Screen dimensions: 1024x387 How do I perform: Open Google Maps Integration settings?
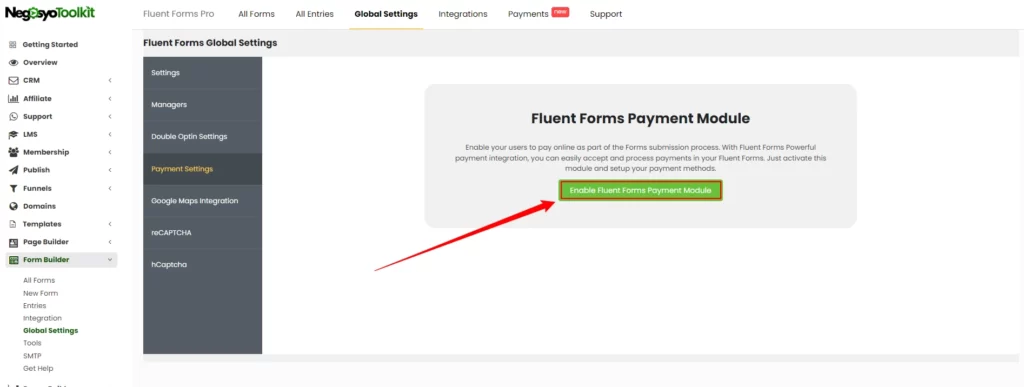(x=202, y=201)
